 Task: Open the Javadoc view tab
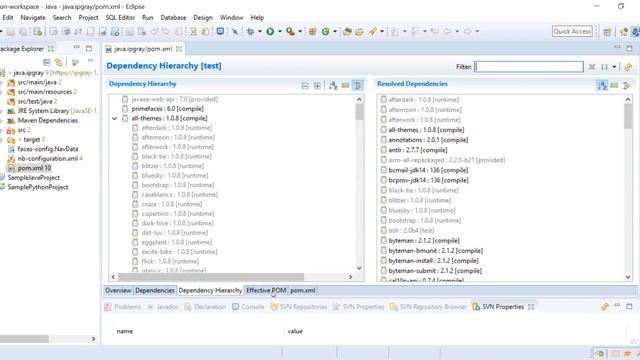point(163,307)
